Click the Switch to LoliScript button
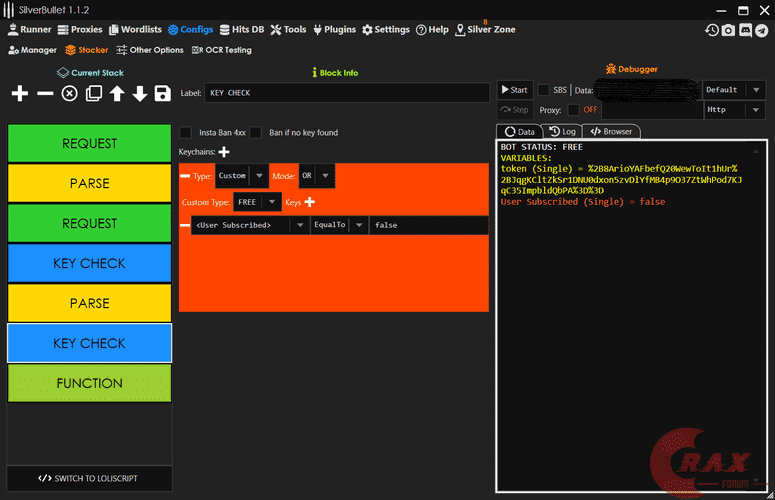This screenshot has height=500, width=775. 89,478
